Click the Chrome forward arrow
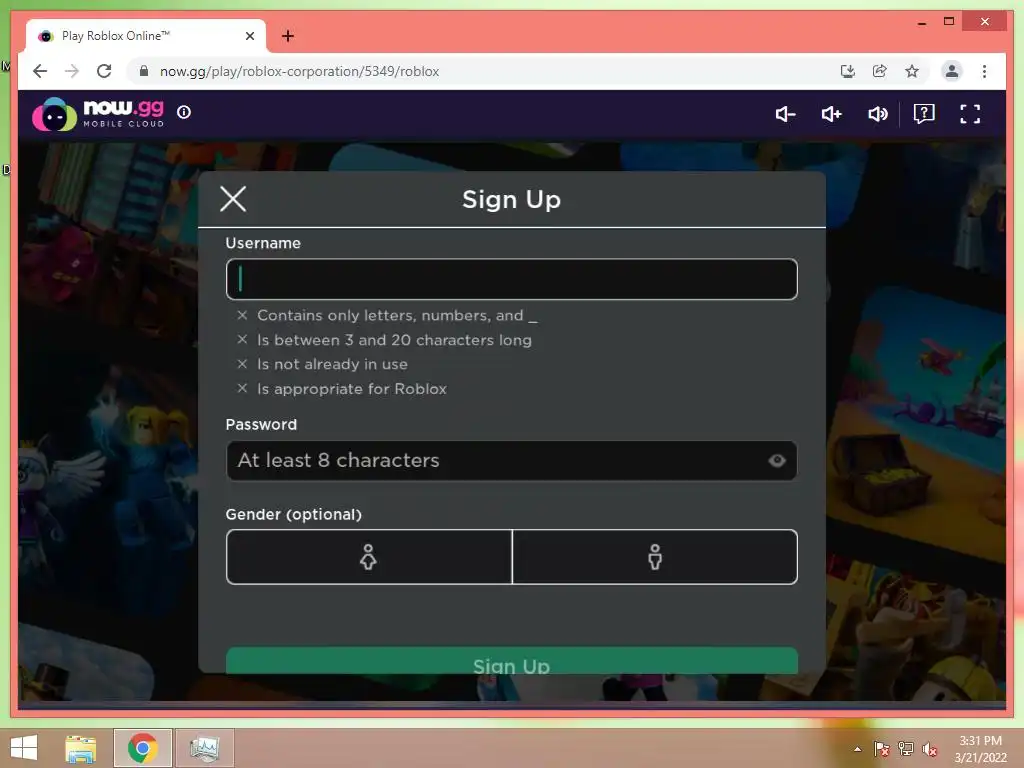Image resolution: width=1024 pixels, height=768 pixels. point(72,71)
